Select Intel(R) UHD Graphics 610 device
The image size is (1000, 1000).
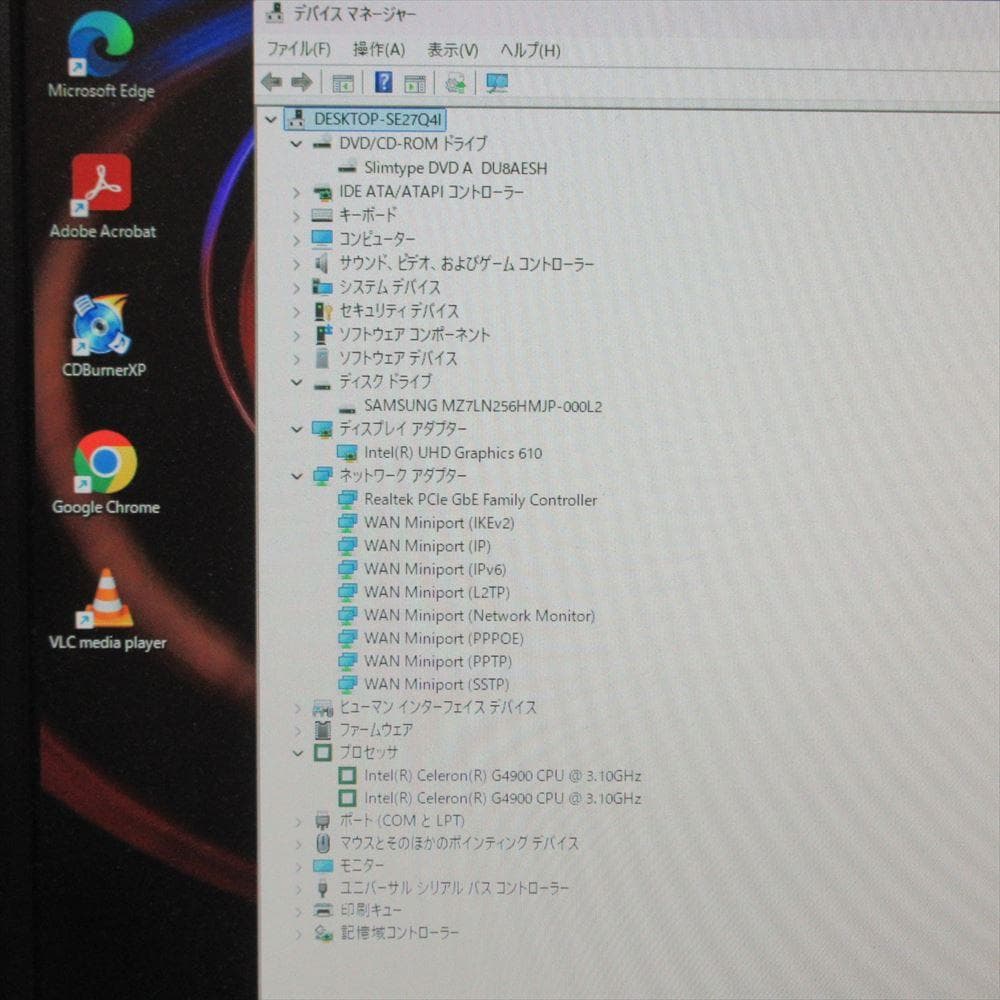453,453
